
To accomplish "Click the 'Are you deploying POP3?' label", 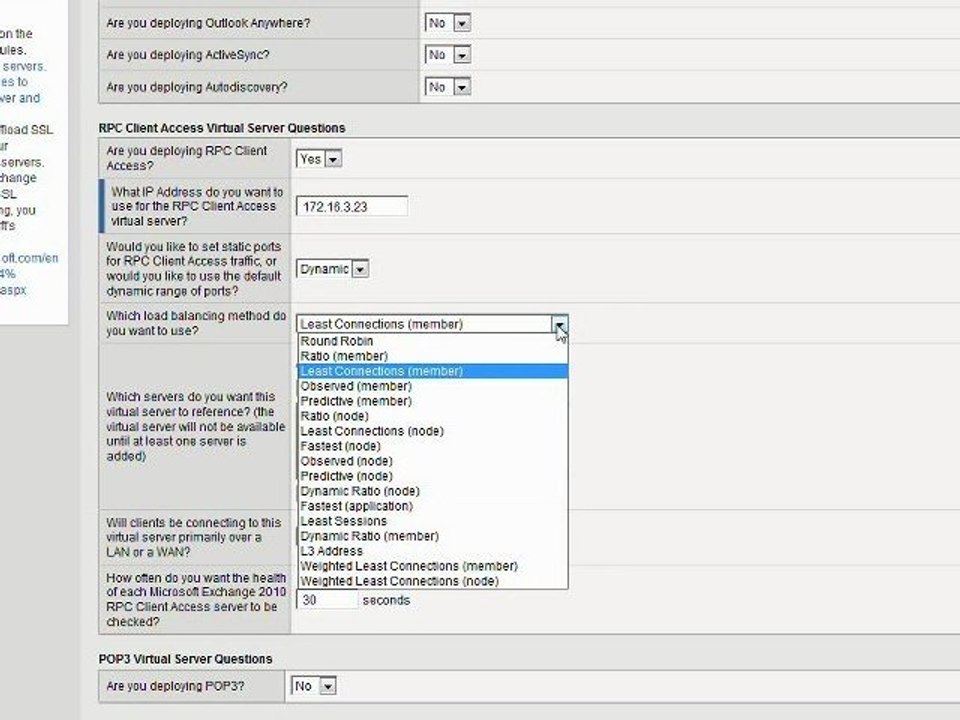I will coord(175,686).
